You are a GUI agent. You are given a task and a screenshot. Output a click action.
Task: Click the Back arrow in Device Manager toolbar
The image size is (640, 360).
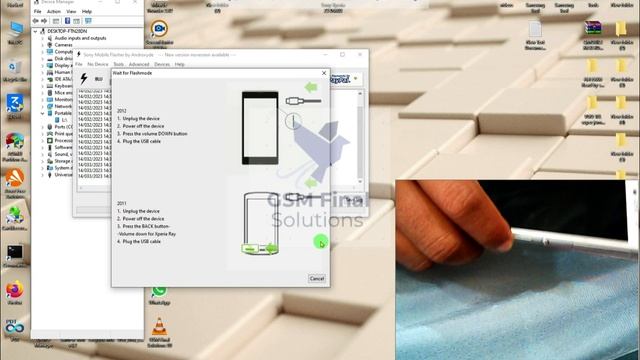click(36, 21)
